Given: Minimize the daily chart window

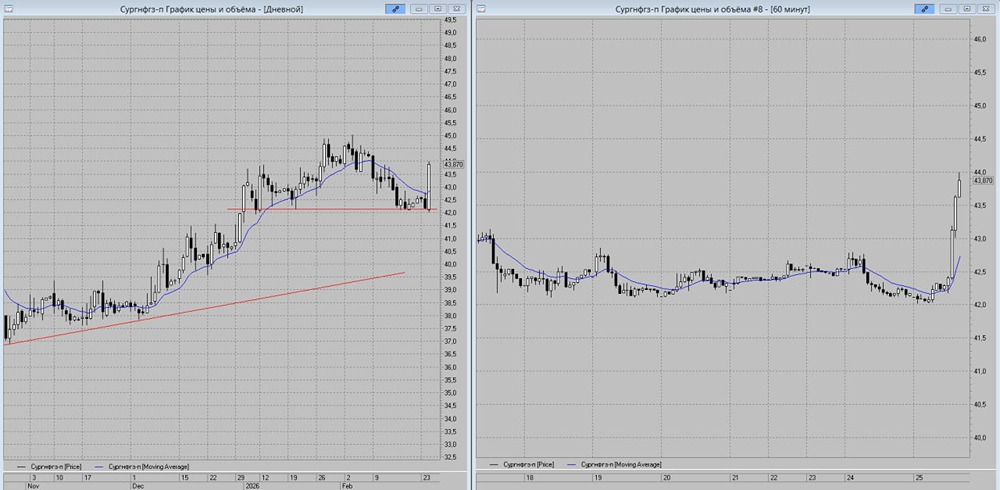Looking at the screenshot, I should click(x=418, y=8).
